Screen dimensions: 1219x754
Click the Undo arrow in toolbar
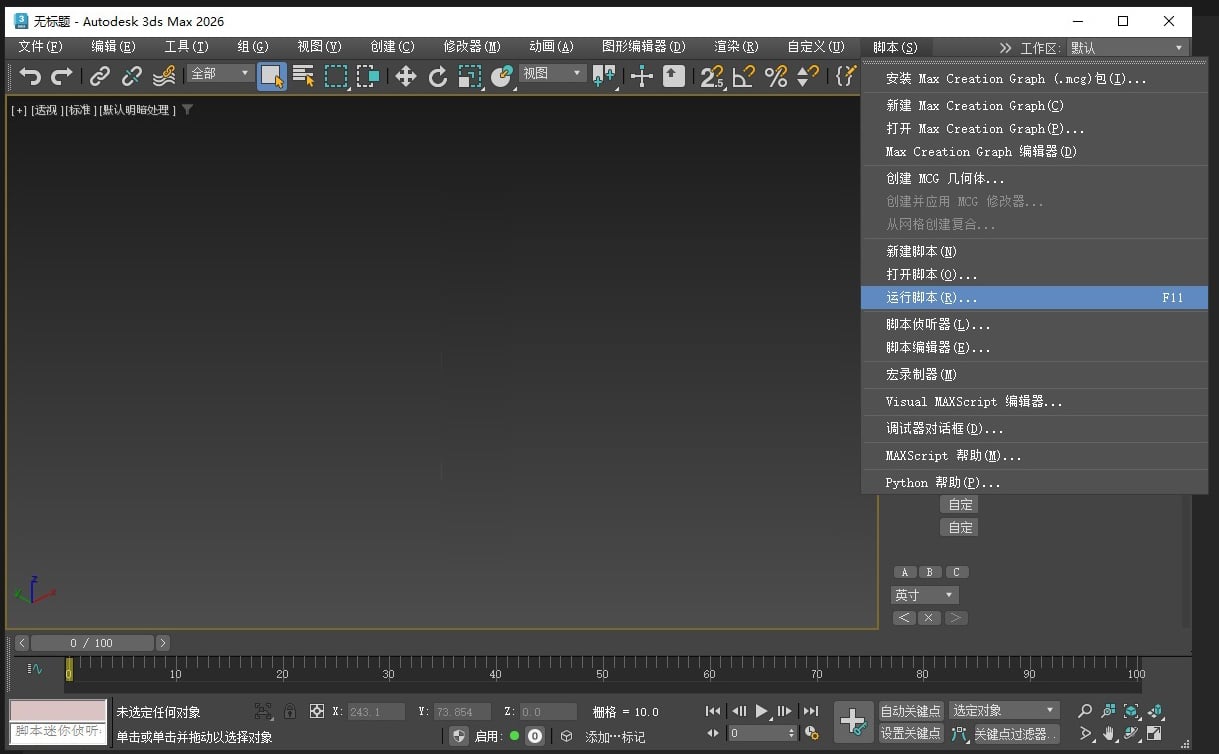30,76
